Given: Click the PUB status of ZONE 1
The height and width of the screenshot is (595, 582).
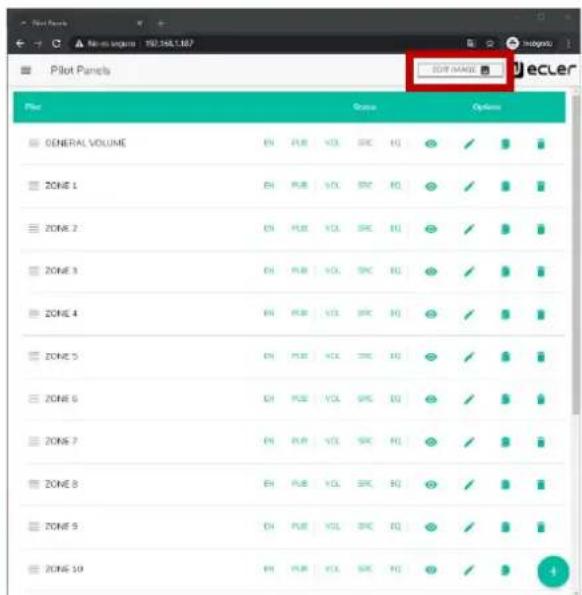Looking at the screenshot, I should [x=299, y=185].
